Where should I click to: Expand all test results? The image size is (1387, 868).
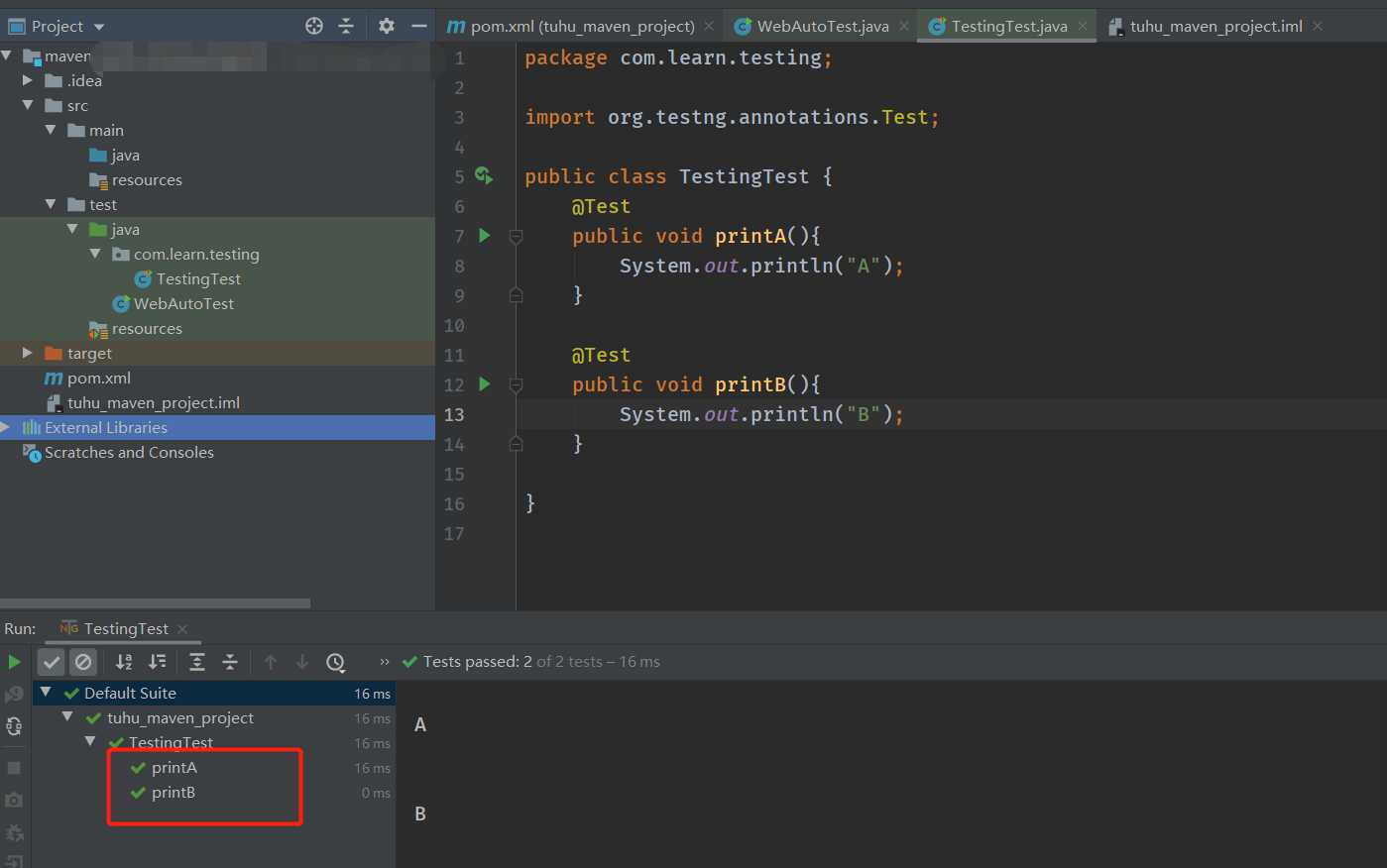(x=197, y=662)
